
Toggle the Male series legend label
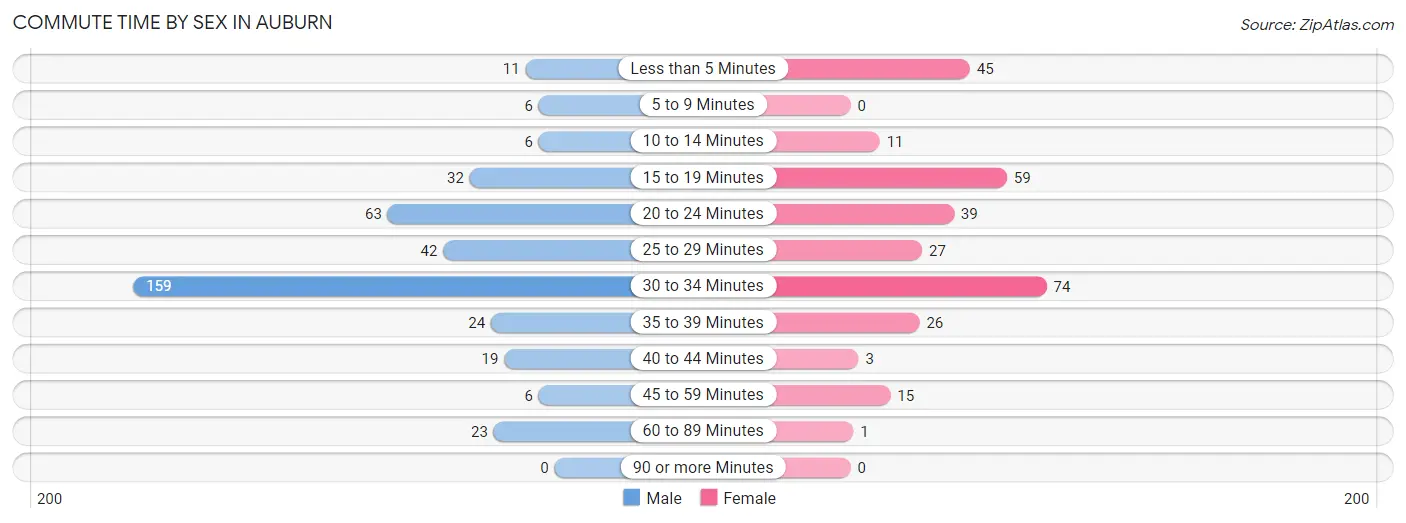pyautogui.click(x=664, y=498)
